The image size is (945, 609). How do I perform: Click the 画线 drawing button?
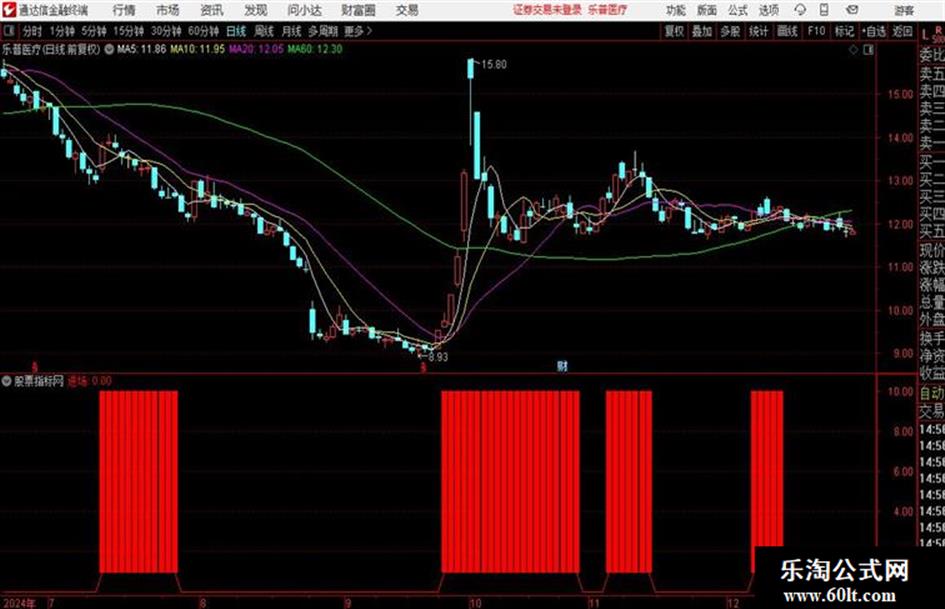tap(786, 31)
